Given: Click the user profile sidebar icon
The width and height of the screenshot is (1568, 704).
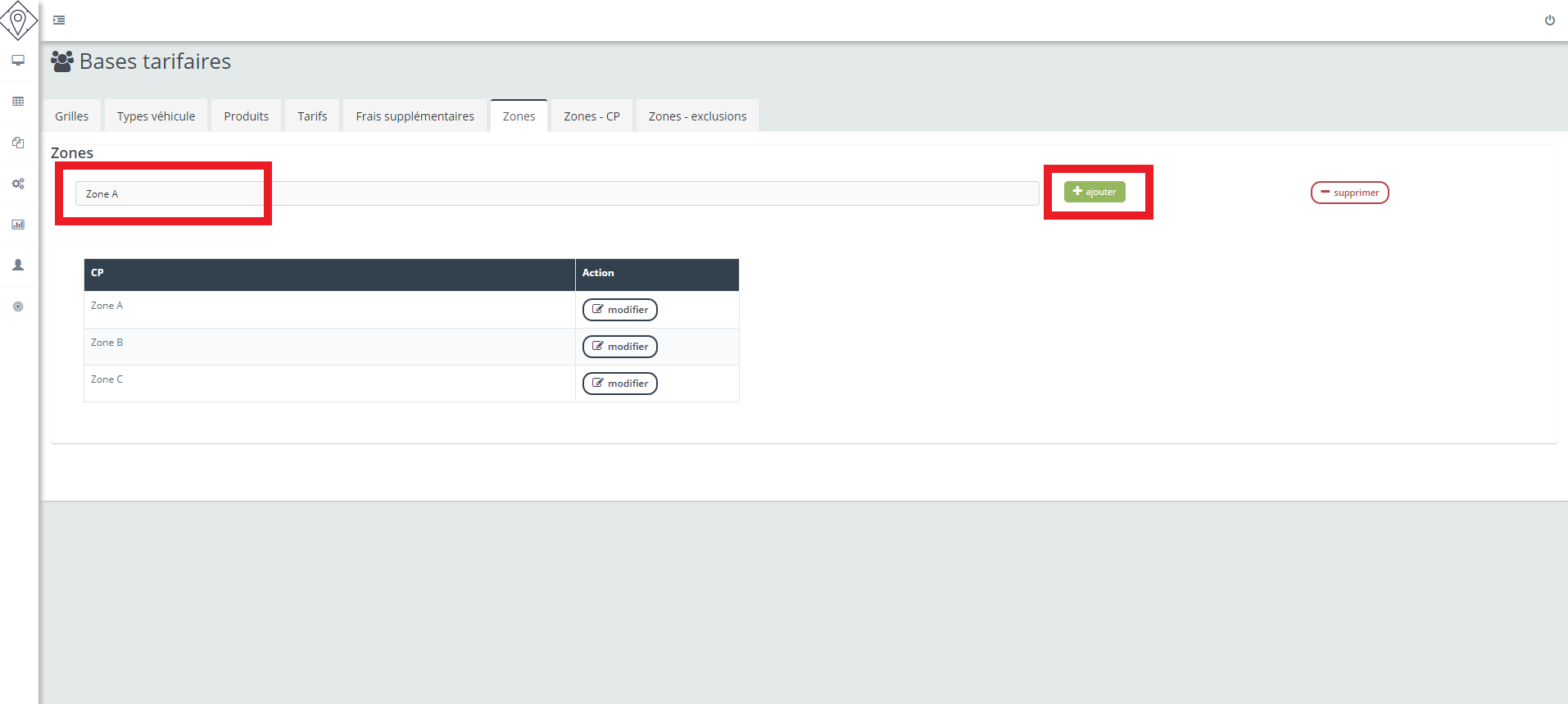Looking at the screenshot, I should click(x=18, y=266).
